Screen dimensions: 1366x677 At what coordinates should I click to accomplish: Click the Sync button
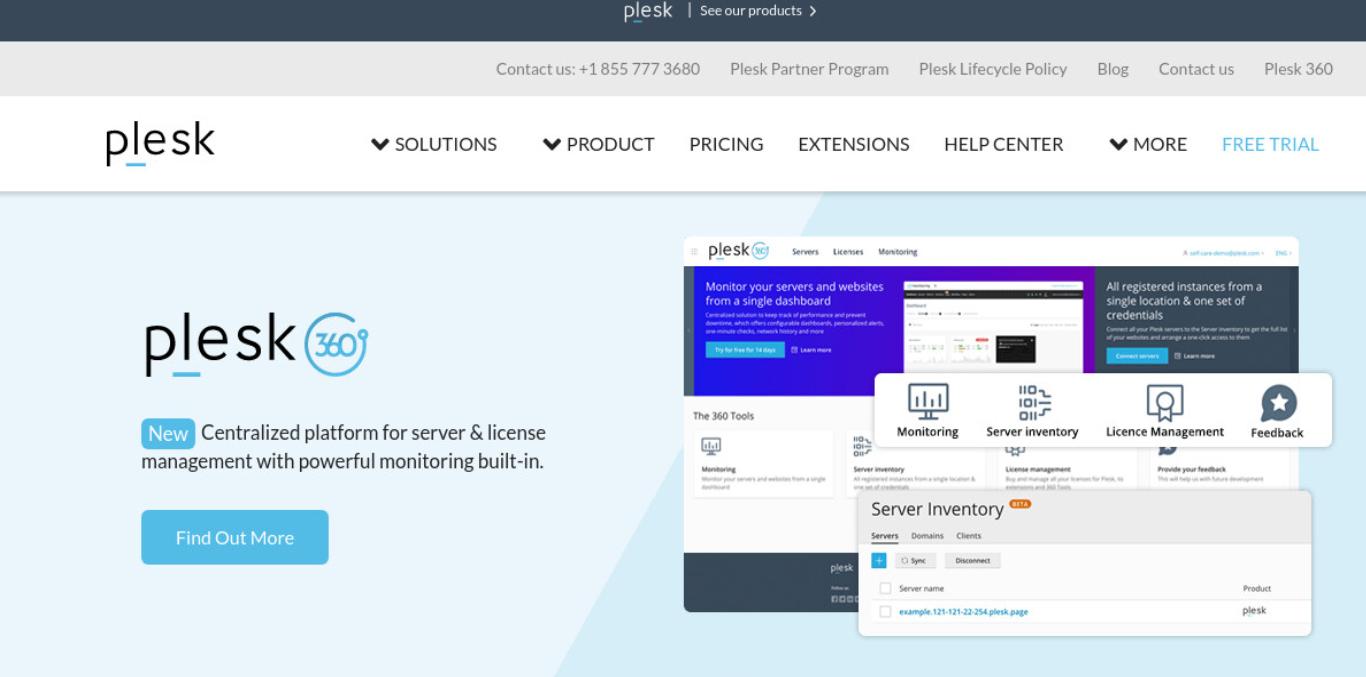pyautogui.click(x=914, y=561)
